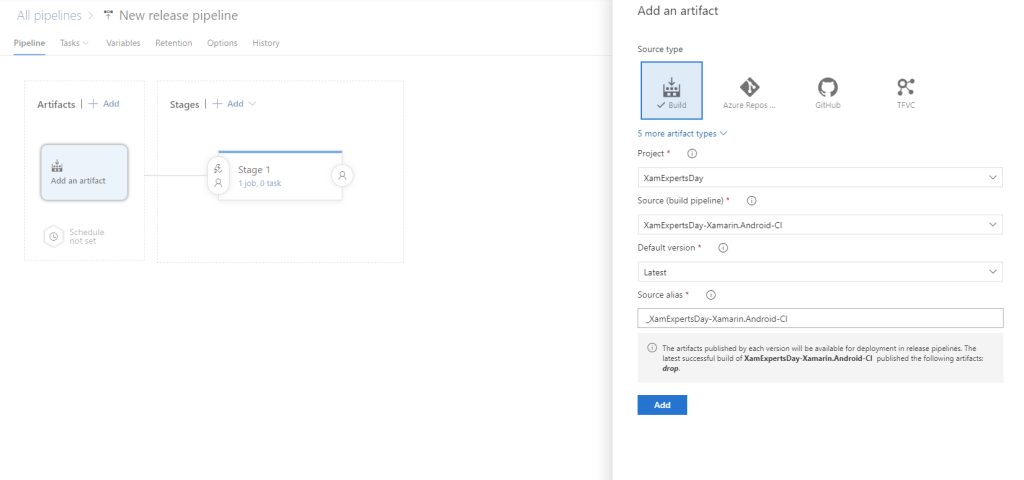Open the Tasks tab

pyautogui.click(x=70, y=43)
